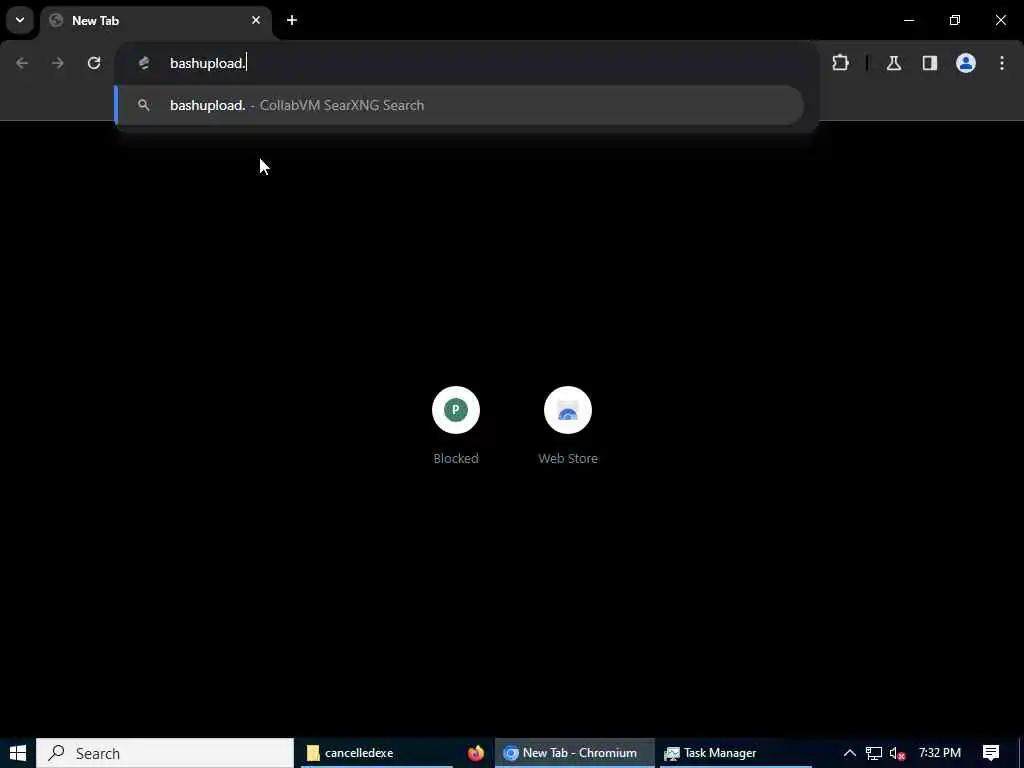Image resolution: width=1024 pixels, height=768 pixels.
Task: Click the search engine icon in address bar
Action: click(x=144, y=63)
